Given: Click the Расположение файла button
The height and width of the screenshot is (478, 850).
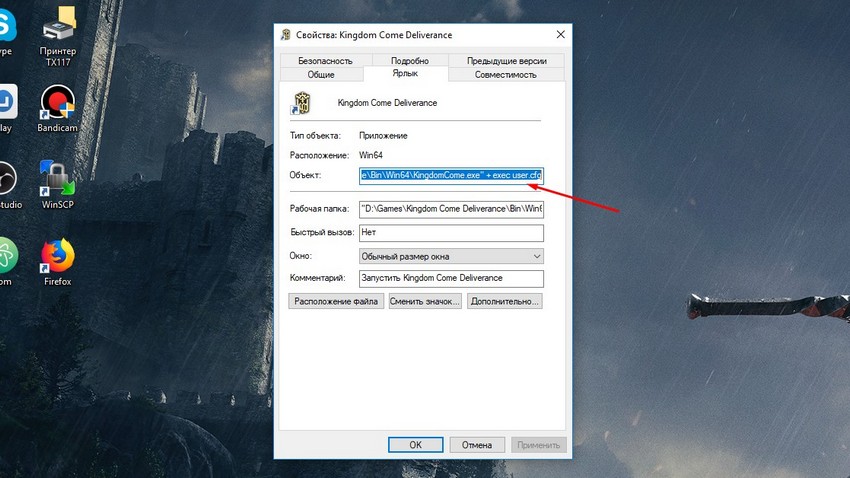Looking at the screenshot, I should [336, 301].
